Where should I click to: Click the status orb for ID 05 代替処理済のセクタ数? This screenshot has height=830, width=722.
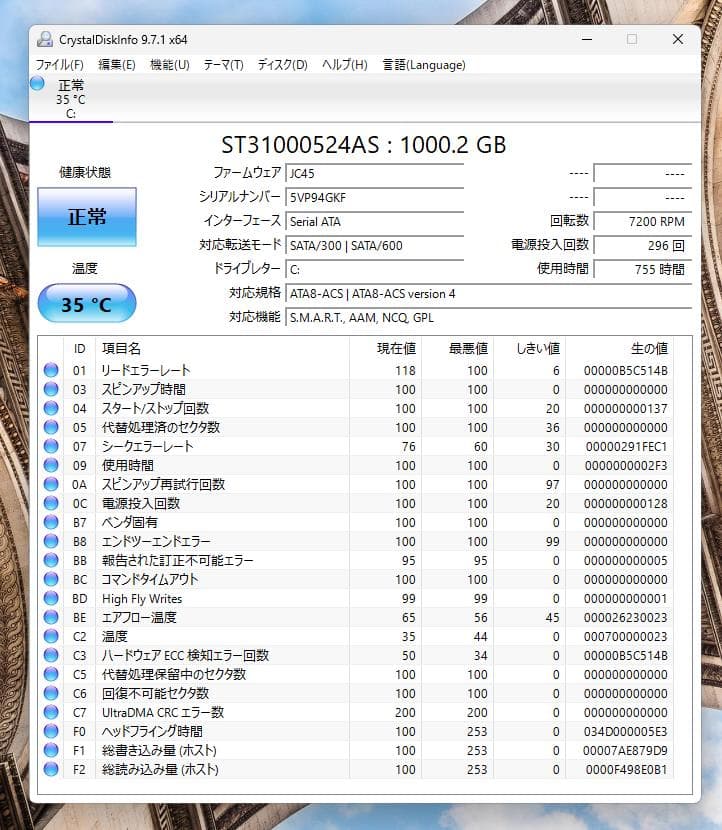[51, 427]
